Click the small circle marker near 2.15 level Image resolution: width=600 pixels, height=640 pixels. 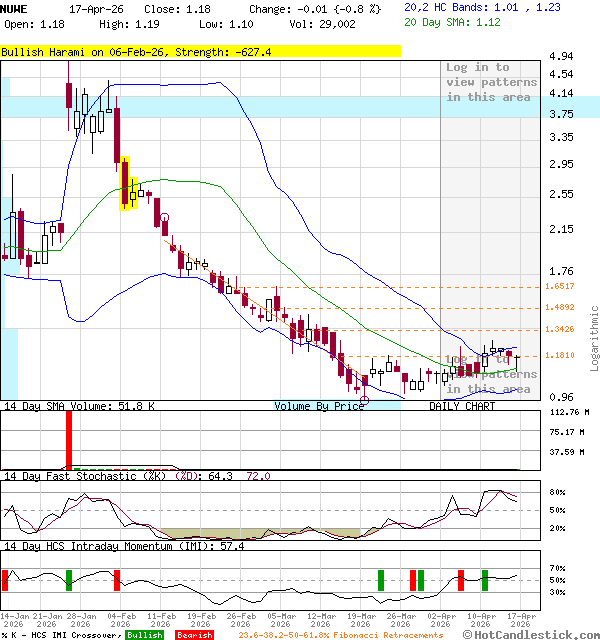tap(164, 218)
